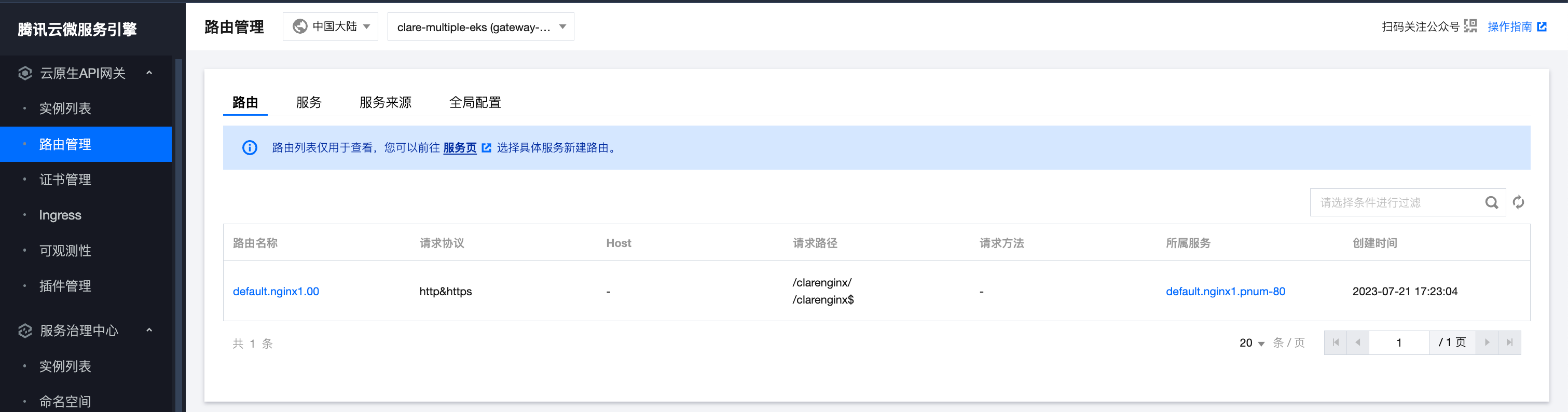This screenshot has width=1568, height=412.
Task: Click the globe icon in region selector
Action: (x=299, y=26)
